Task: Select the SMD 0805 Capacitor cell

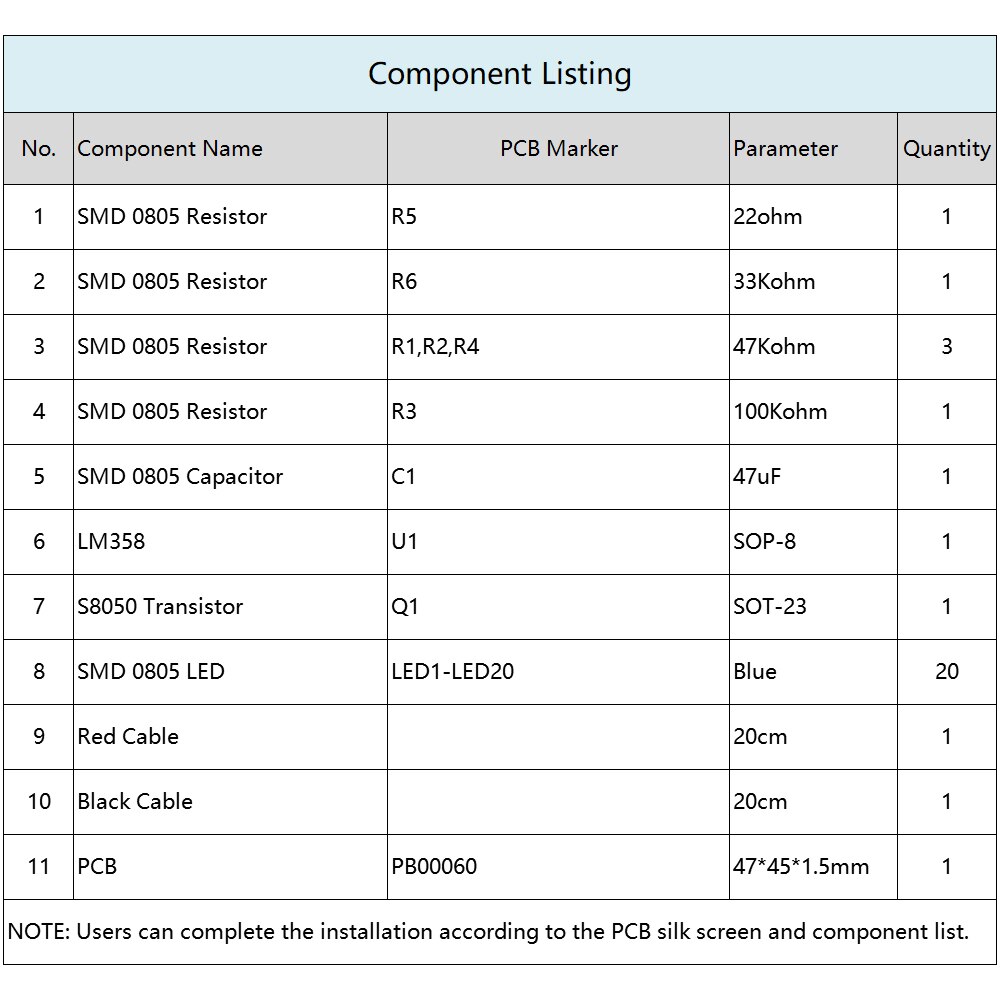Action: coord(180,477)
